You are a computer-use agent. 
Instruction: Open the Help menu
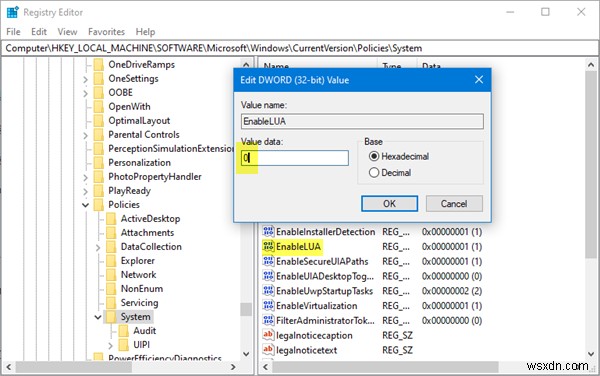(x=145, y=32)
